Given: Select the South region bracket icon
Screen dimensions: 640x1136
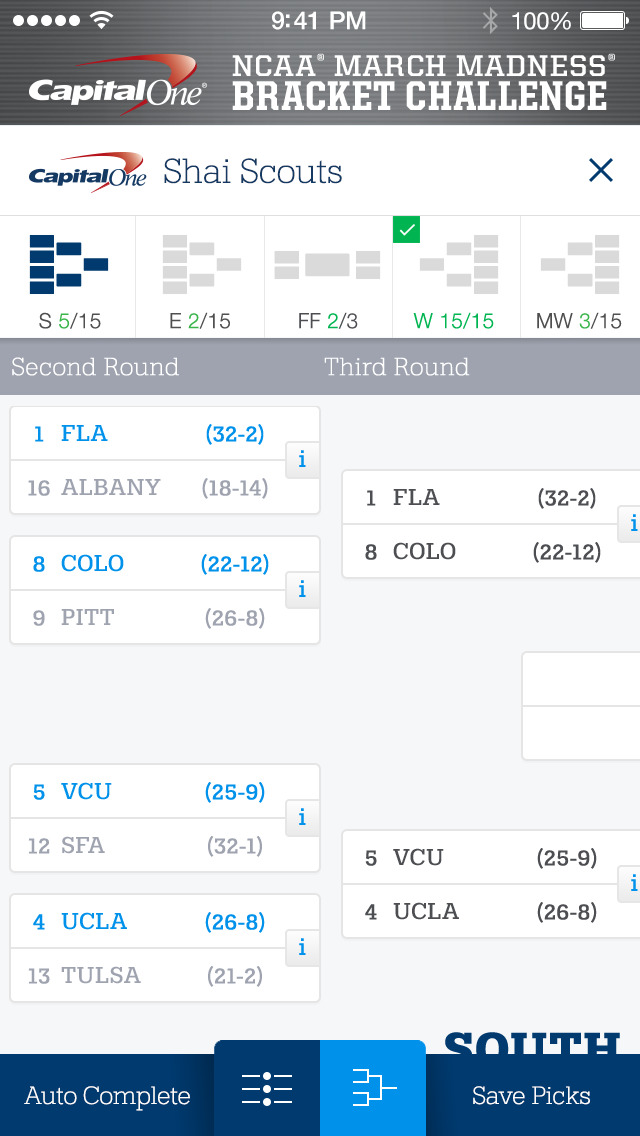Looking at the screenshot, I should tap(68, 277).
